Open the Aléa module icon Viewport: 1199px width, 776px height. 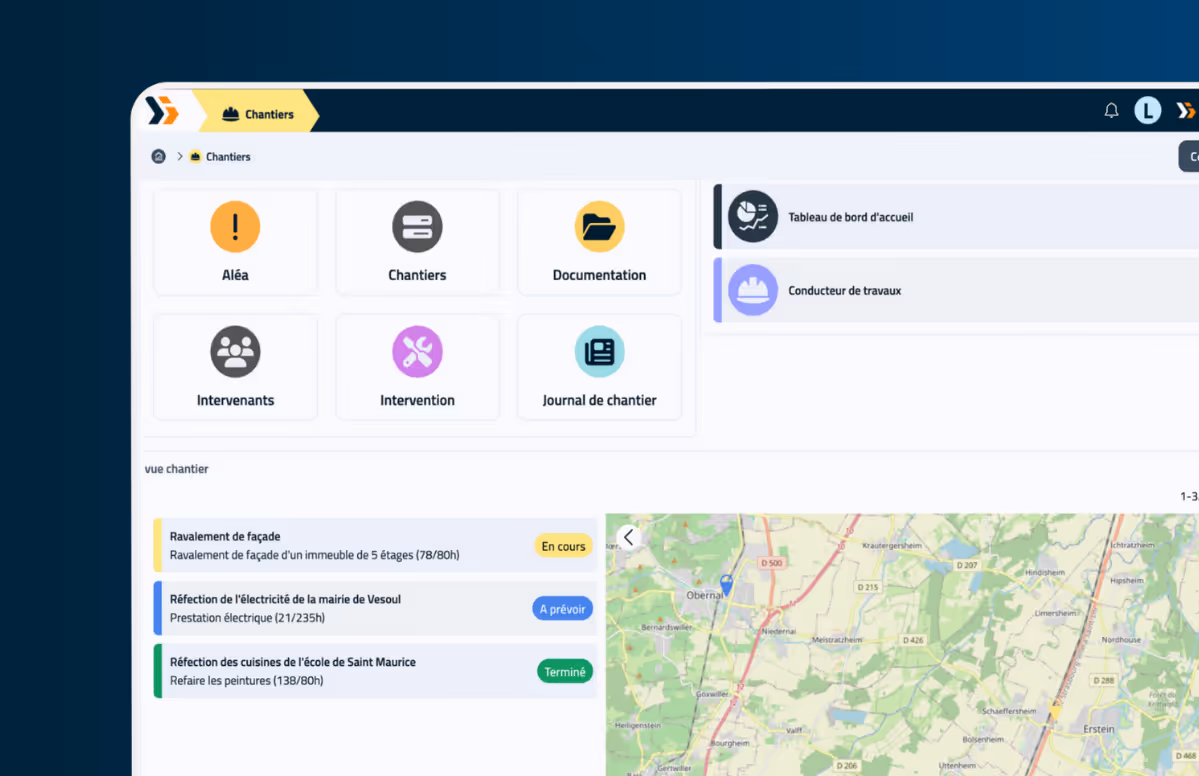click(x=235, y=226)
